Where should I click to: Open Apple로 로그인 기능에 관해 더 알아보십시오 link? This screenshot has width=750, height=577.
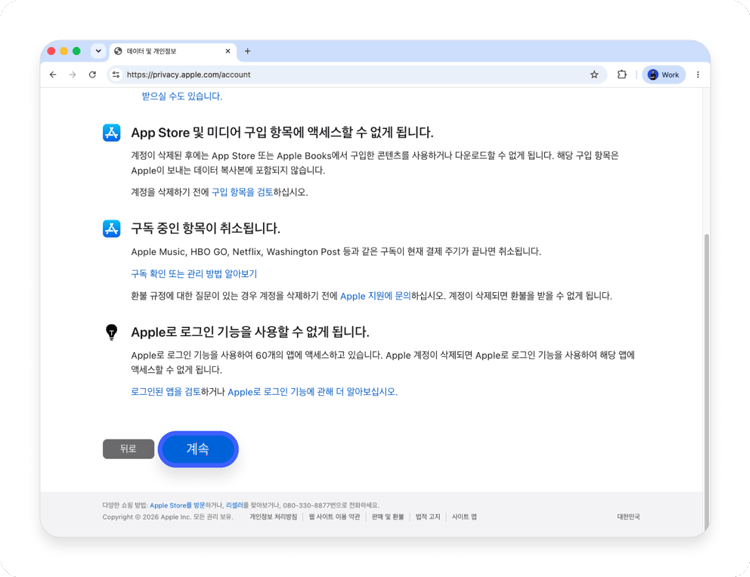pyautogui.click(x=312, y=392)
